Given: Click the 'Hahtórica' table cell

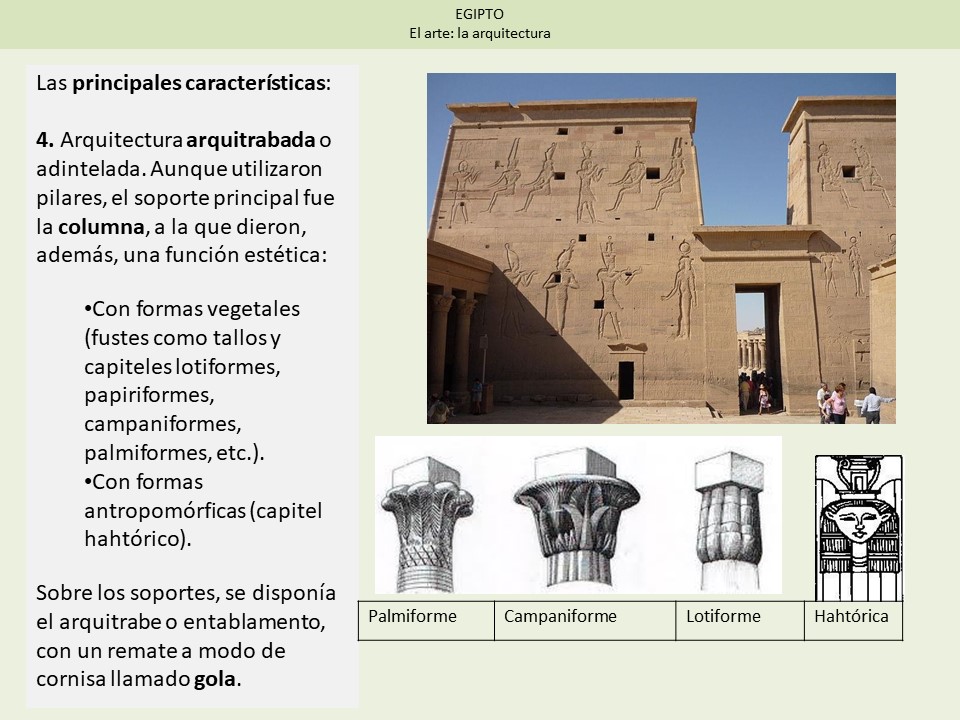Looking at the screenshot, I should [x=853, y=621].
